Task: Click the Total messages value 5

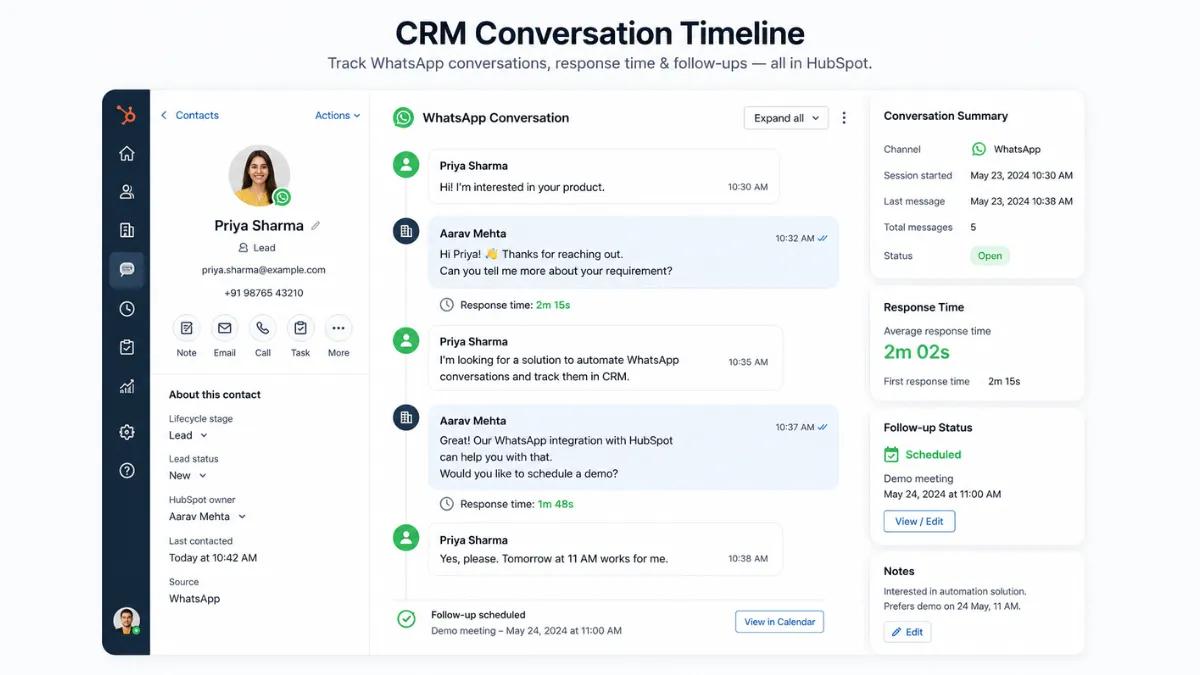Action: point(973,228)
